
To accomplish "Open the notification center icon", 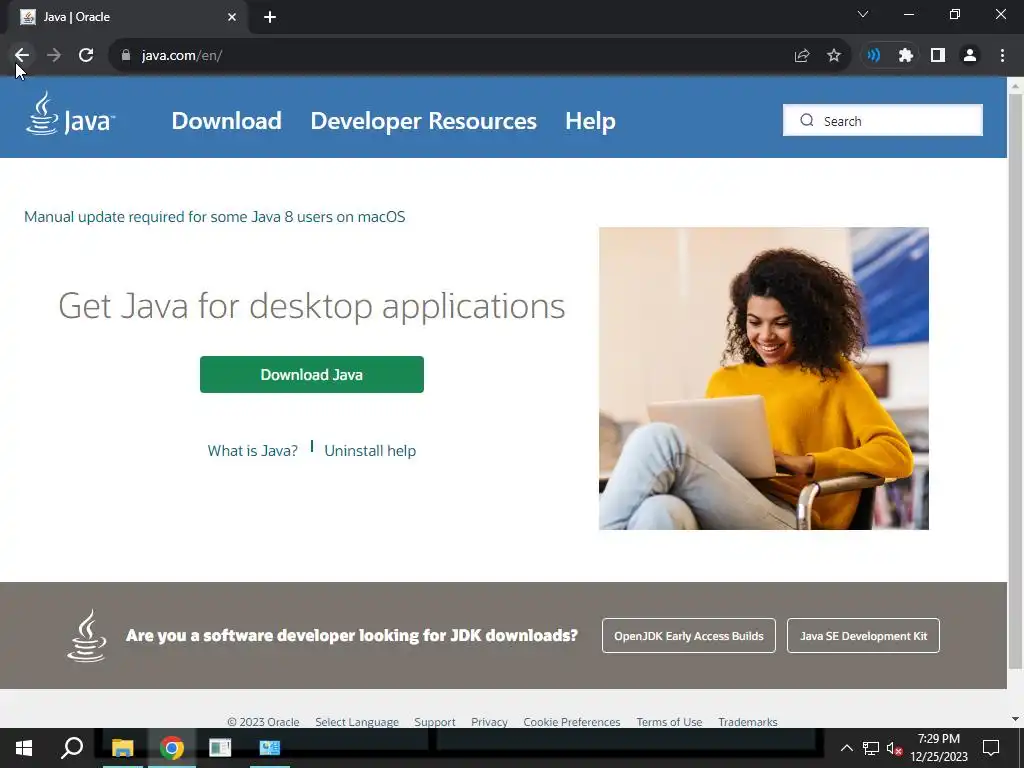I will (991, 748).
